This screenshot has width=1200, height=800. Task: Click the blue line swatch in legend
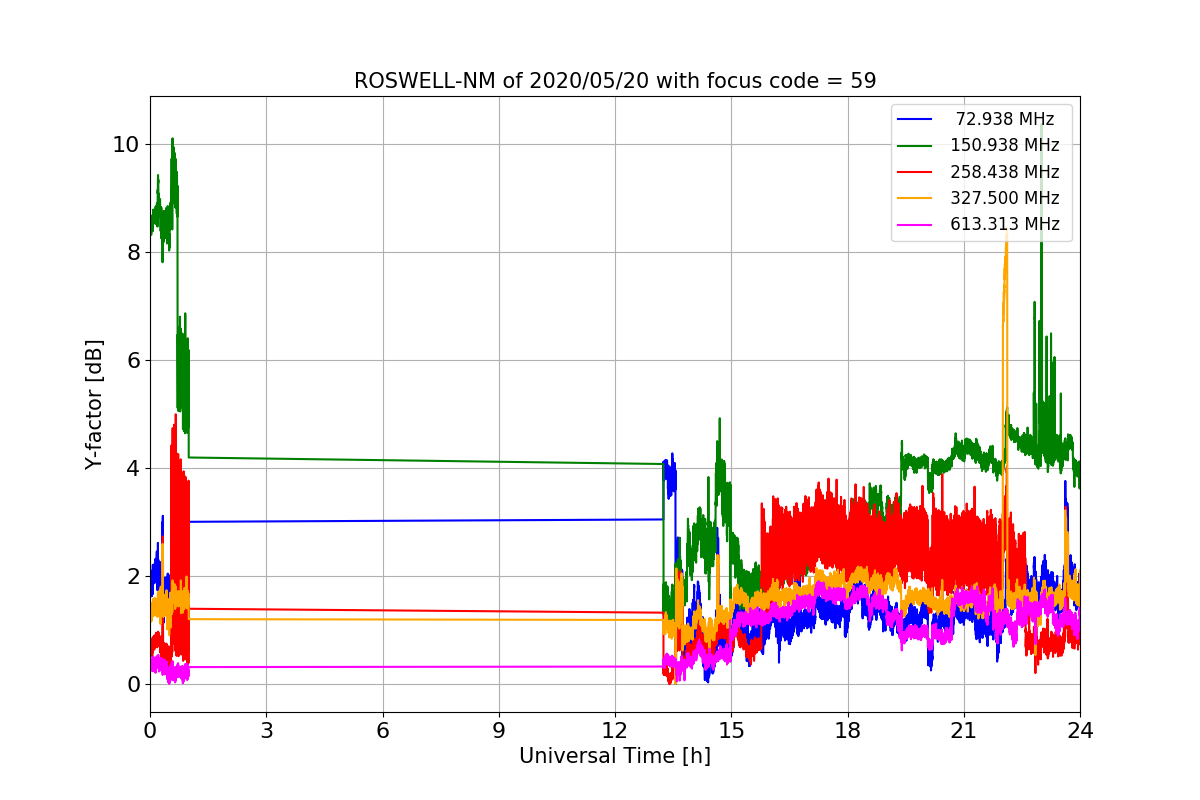(915, 119)
